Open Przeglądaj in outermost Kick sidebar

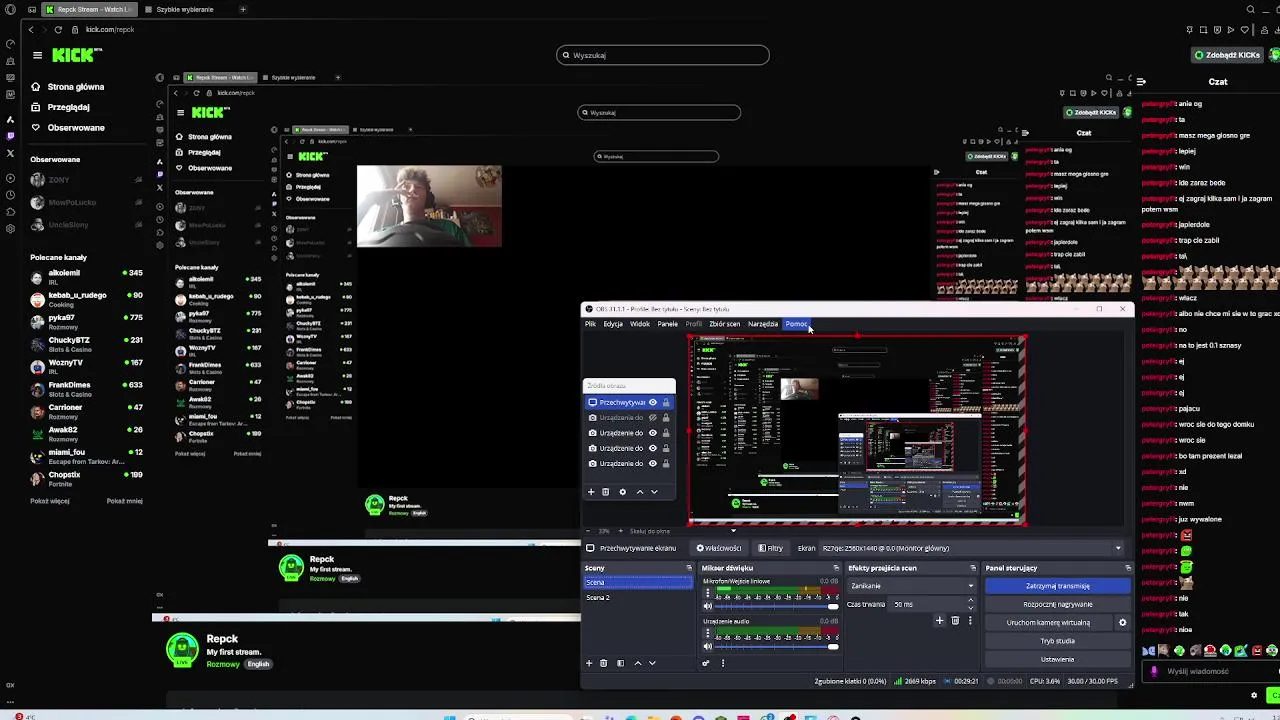coord(68,107)
